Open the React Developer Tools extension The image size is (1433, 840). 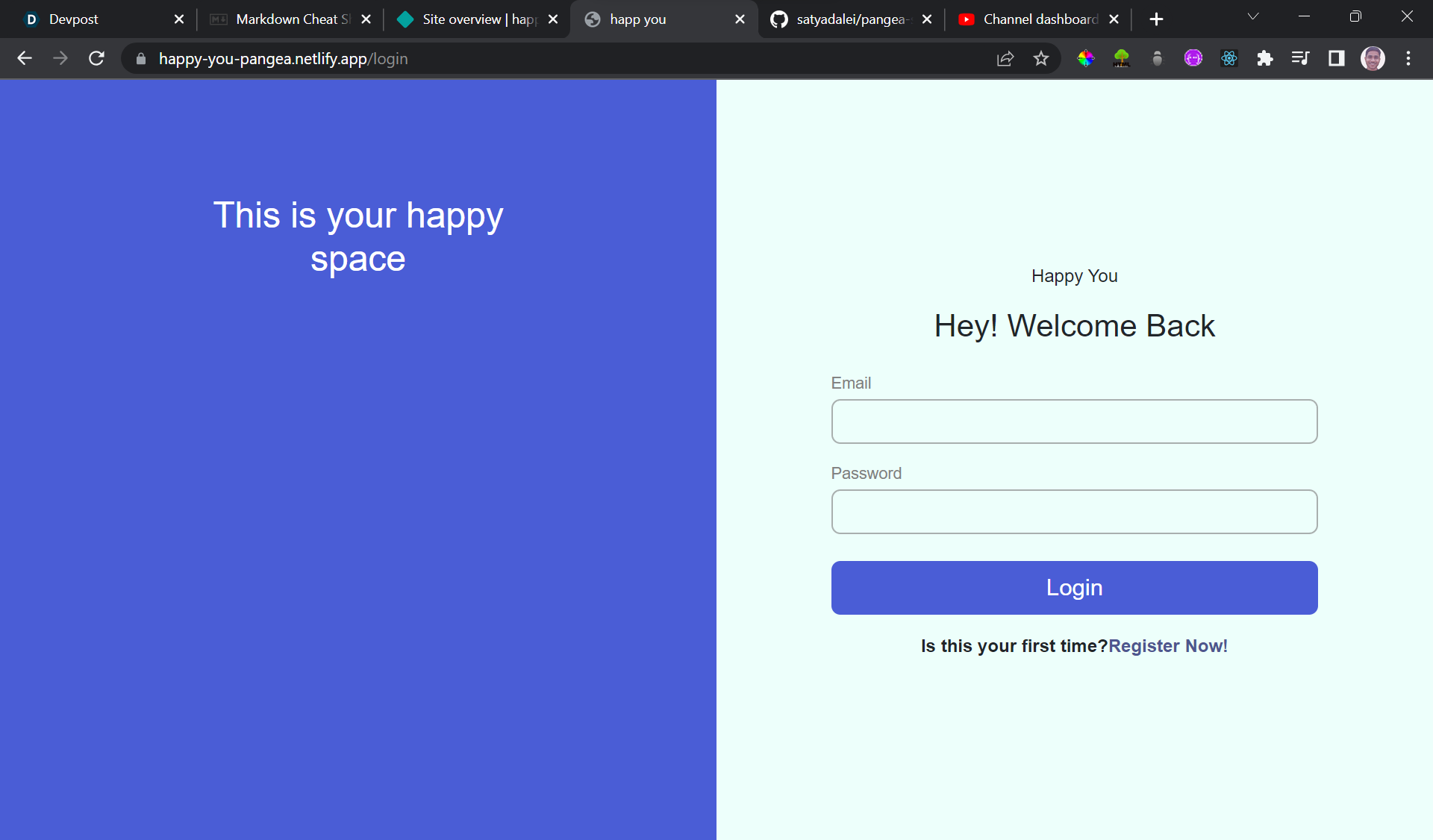pos(1228,58)
